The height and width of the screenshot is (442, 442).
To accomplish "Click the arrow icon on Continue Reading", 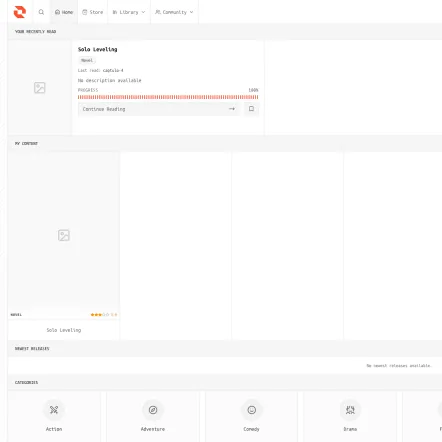I will [x=232, y=109].
